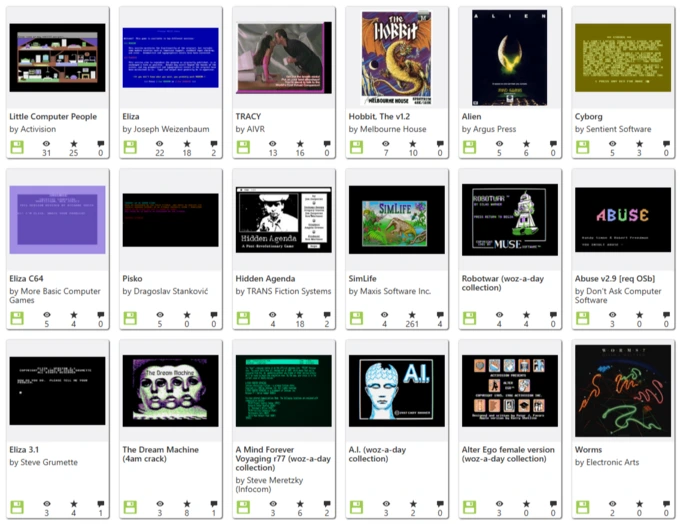Open the SimLife title link
Image resolution: width=680 pixels, height=524 pixels.
pyautogui.click(x=362, y=278)
